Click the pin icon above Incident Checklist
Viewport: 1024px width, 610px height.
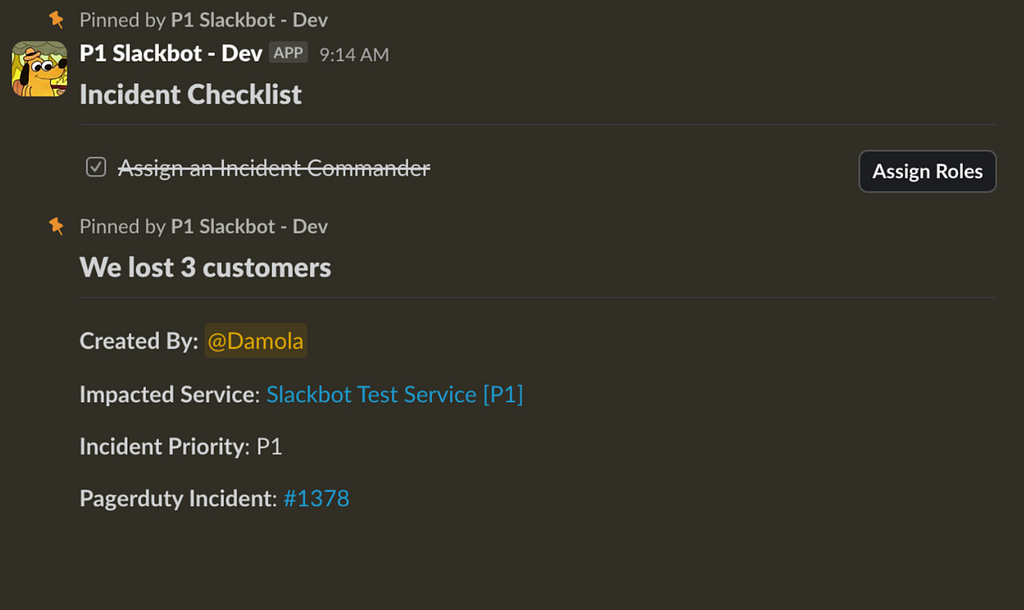pyautogui.click(x=57, y=20)
